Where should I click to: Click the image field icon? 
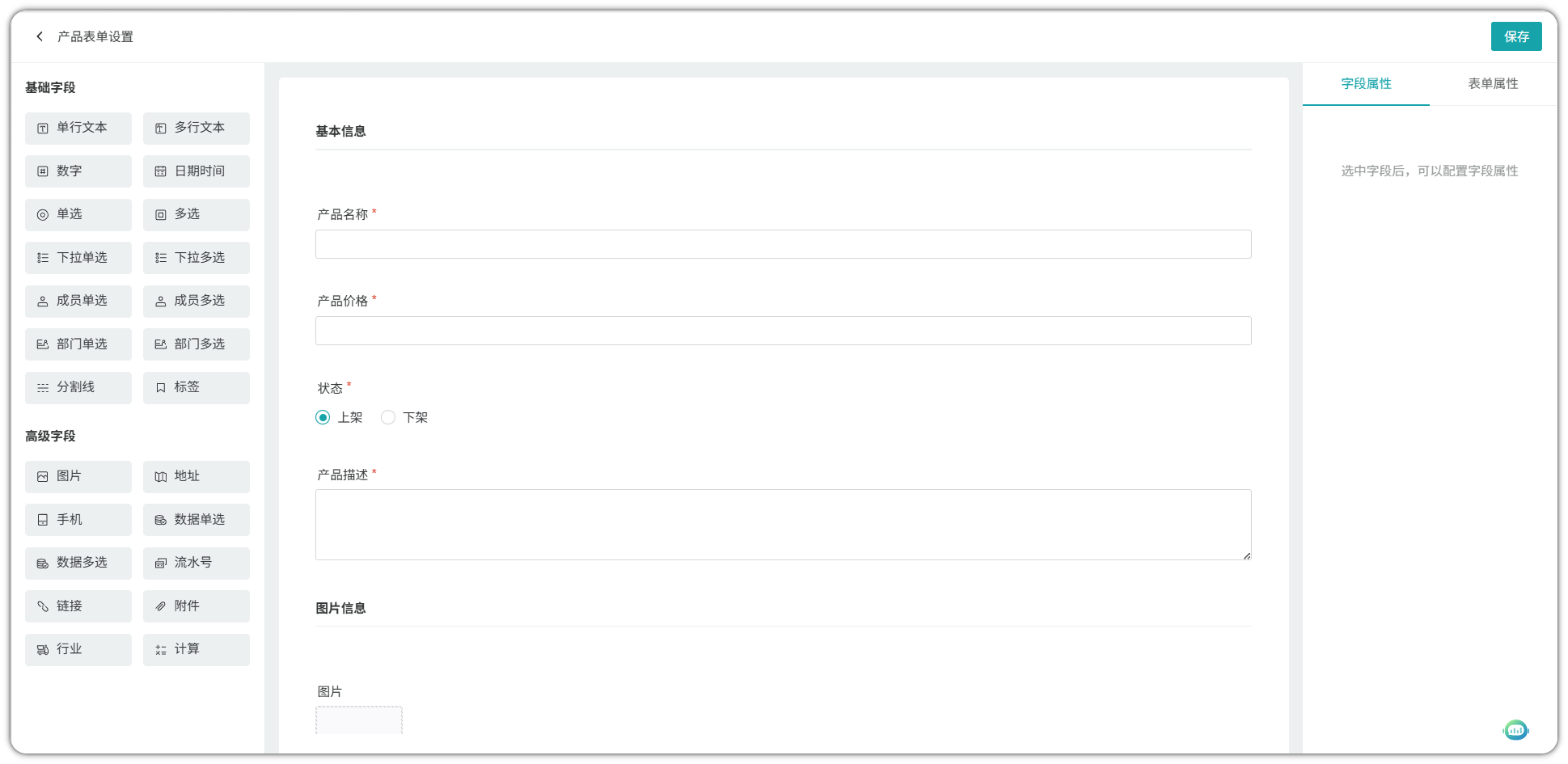pyautogui.click(x=43, y=477)
